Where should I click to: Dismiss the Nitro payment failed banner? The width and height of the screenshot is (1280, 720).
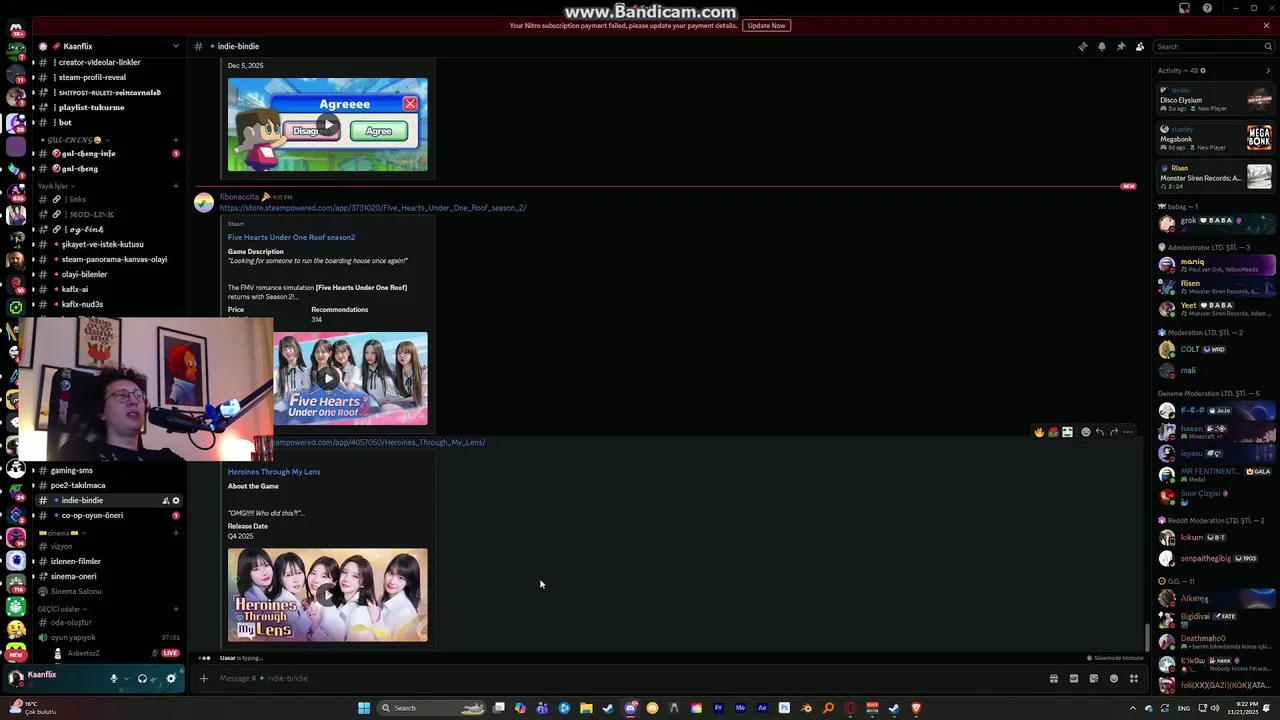pos(1266,25)
